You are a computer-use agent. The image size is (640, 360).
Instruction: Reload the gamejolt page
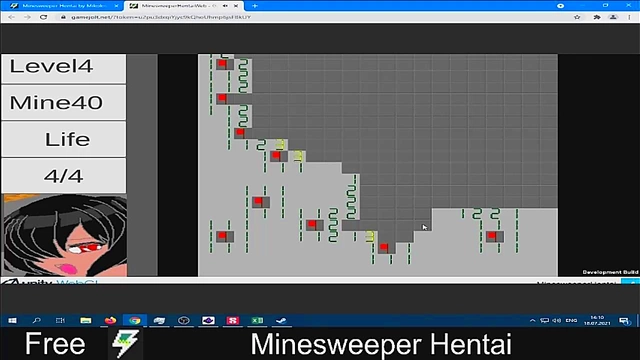[x=43, y=17]
